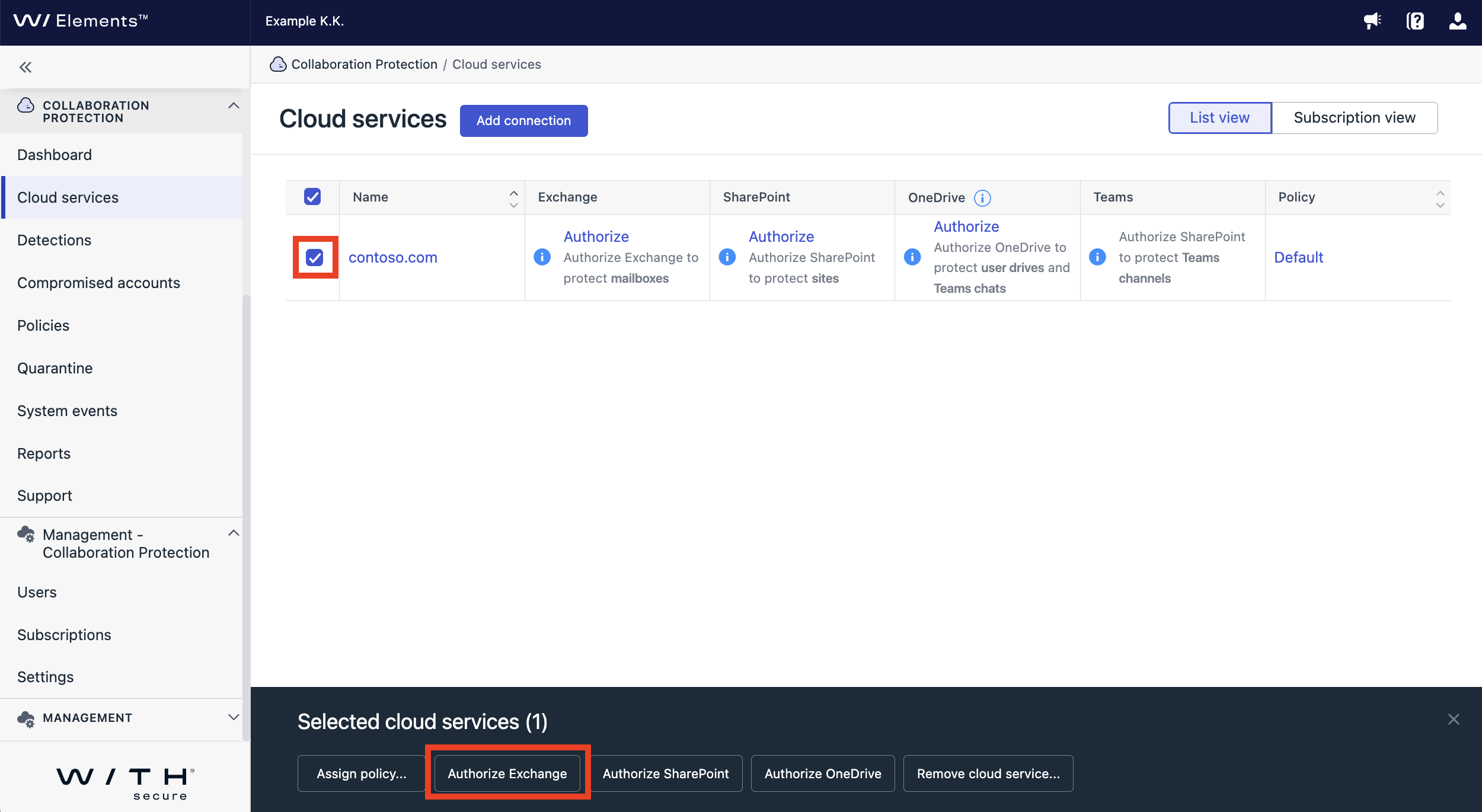Click the Example K.K. organization name

coord(305,21)
